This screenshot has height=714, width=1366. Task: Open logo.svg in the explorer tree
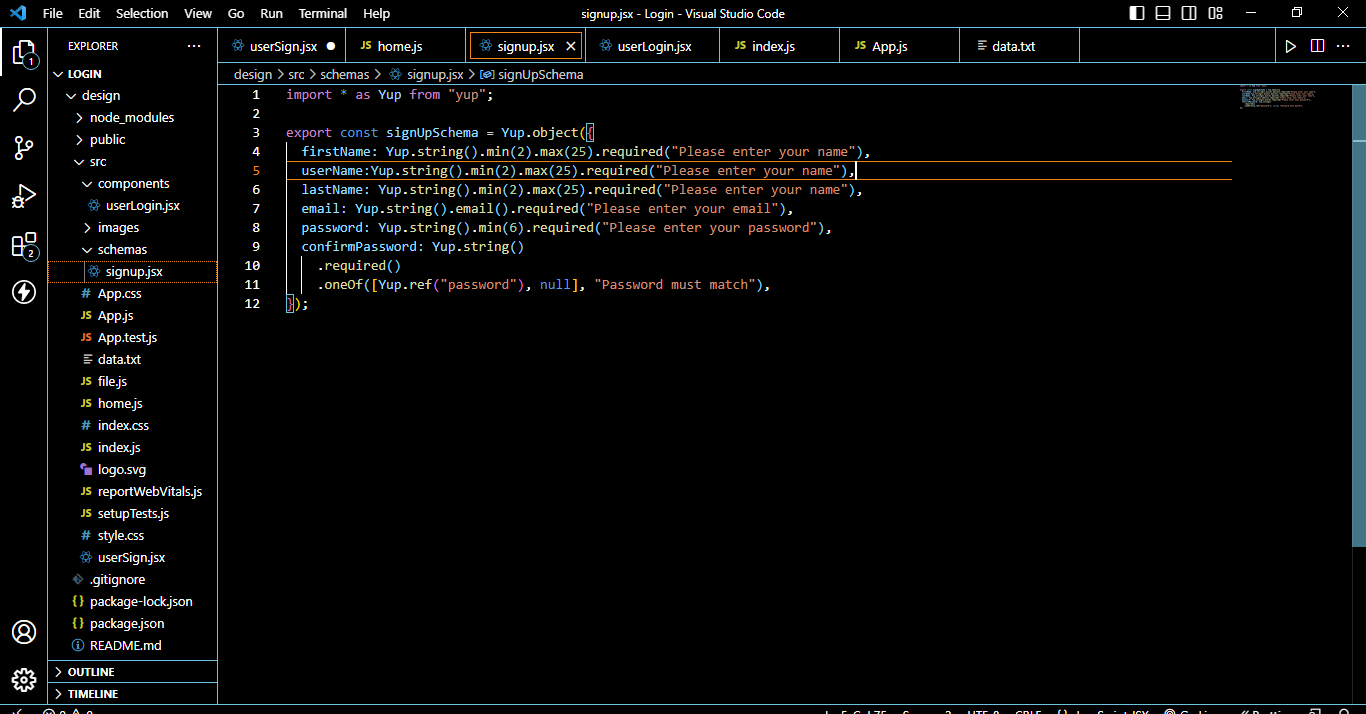tap(132, 470)
